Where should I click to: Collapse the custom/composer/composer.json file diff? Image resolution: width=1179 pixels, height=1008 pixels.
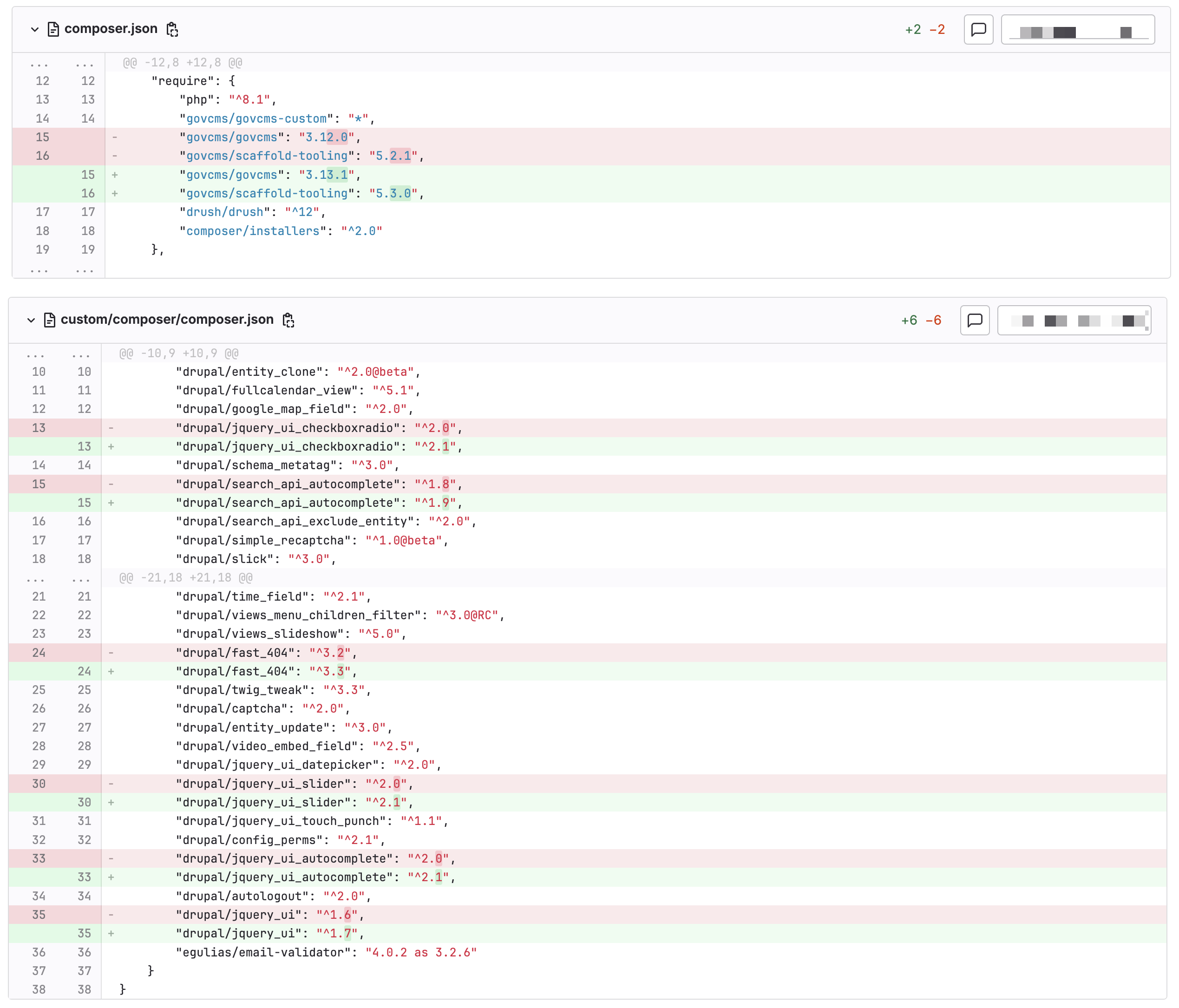click(x=31, y=320)
